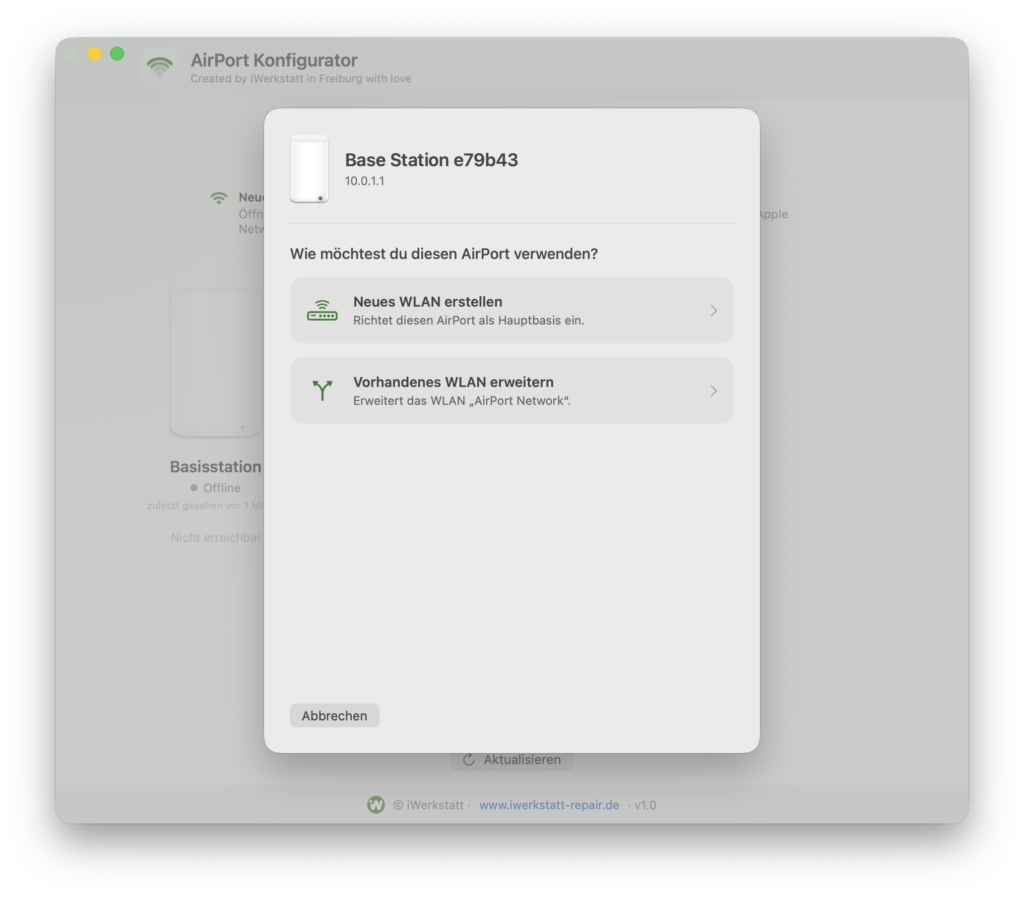Click the IP address 10.0.1.1
1024x897 pixels.
tap(364, 181)
